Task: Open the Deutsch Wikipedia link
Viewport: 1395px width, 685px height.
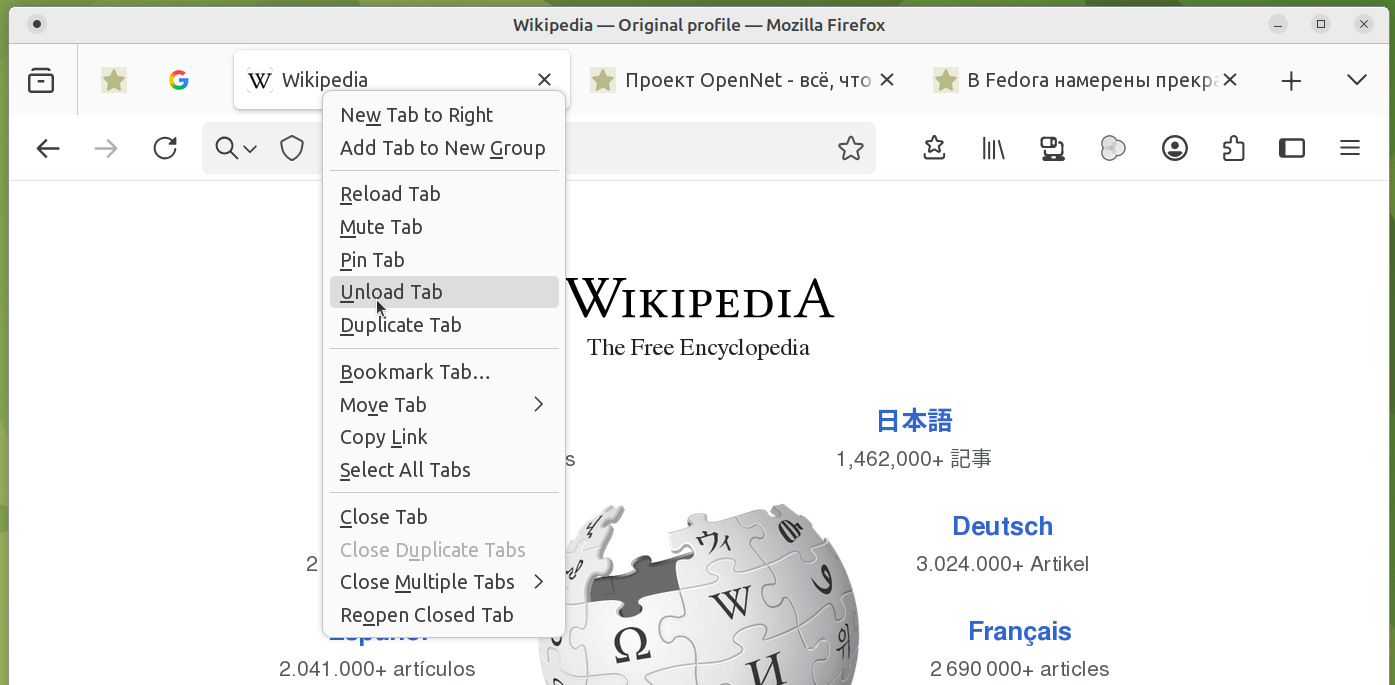Action: click(x=1002, y=526)
